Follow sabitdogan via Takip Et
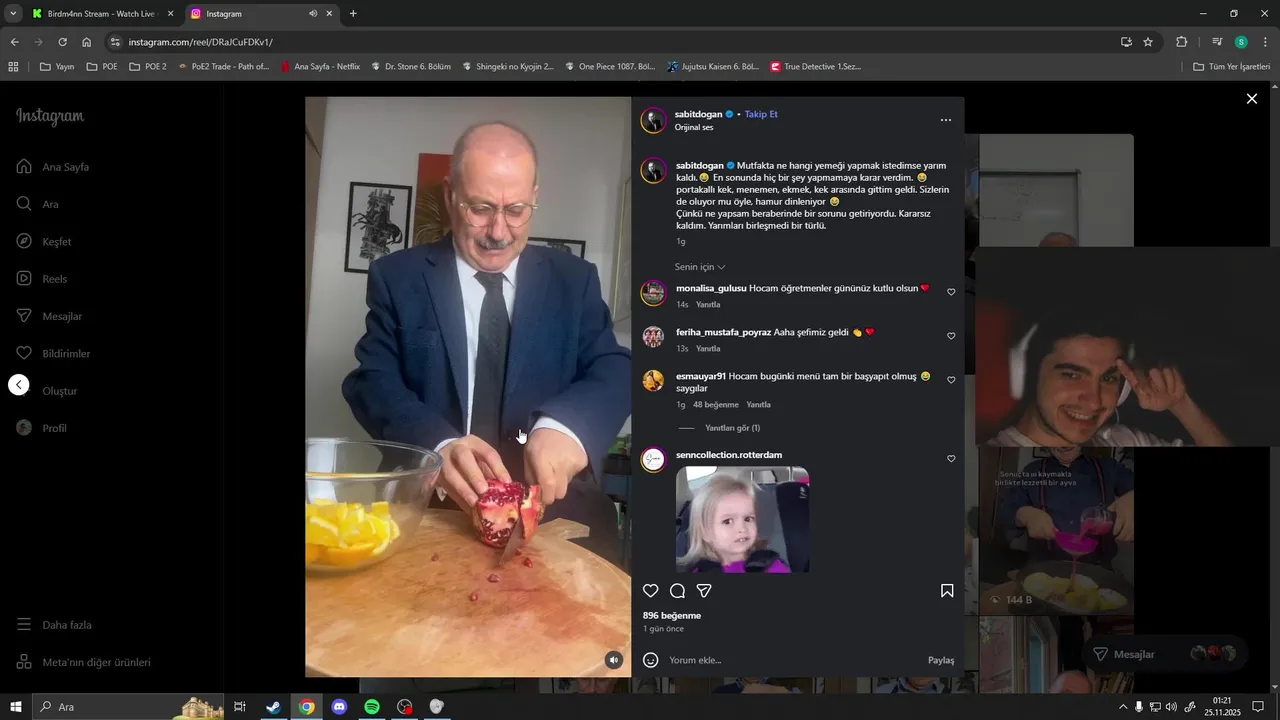 pos(761,114)
